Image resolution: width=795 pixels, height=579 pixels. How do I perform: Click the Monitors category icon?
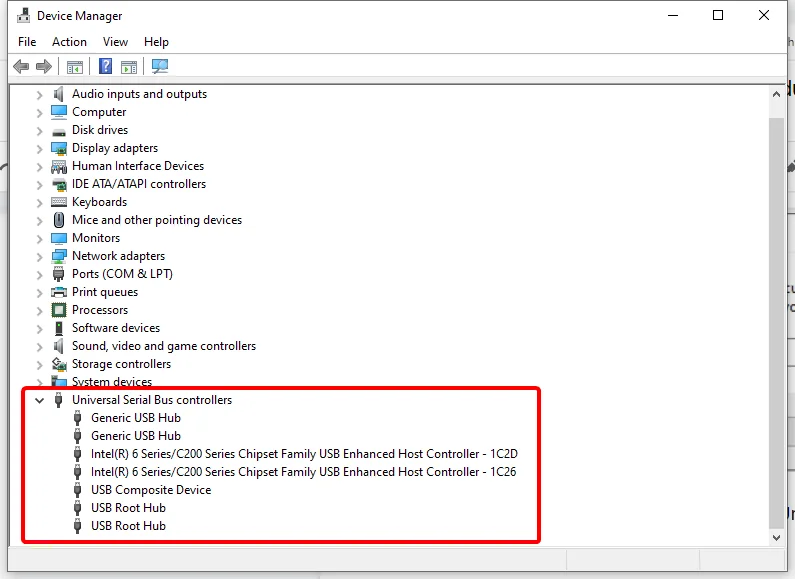click(x=59, y=238)
